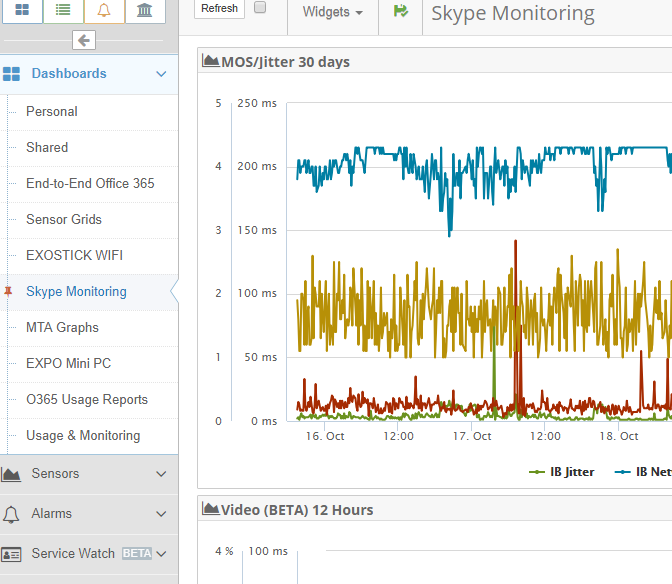Click the 17. Oct axis label

coord(472,436)
